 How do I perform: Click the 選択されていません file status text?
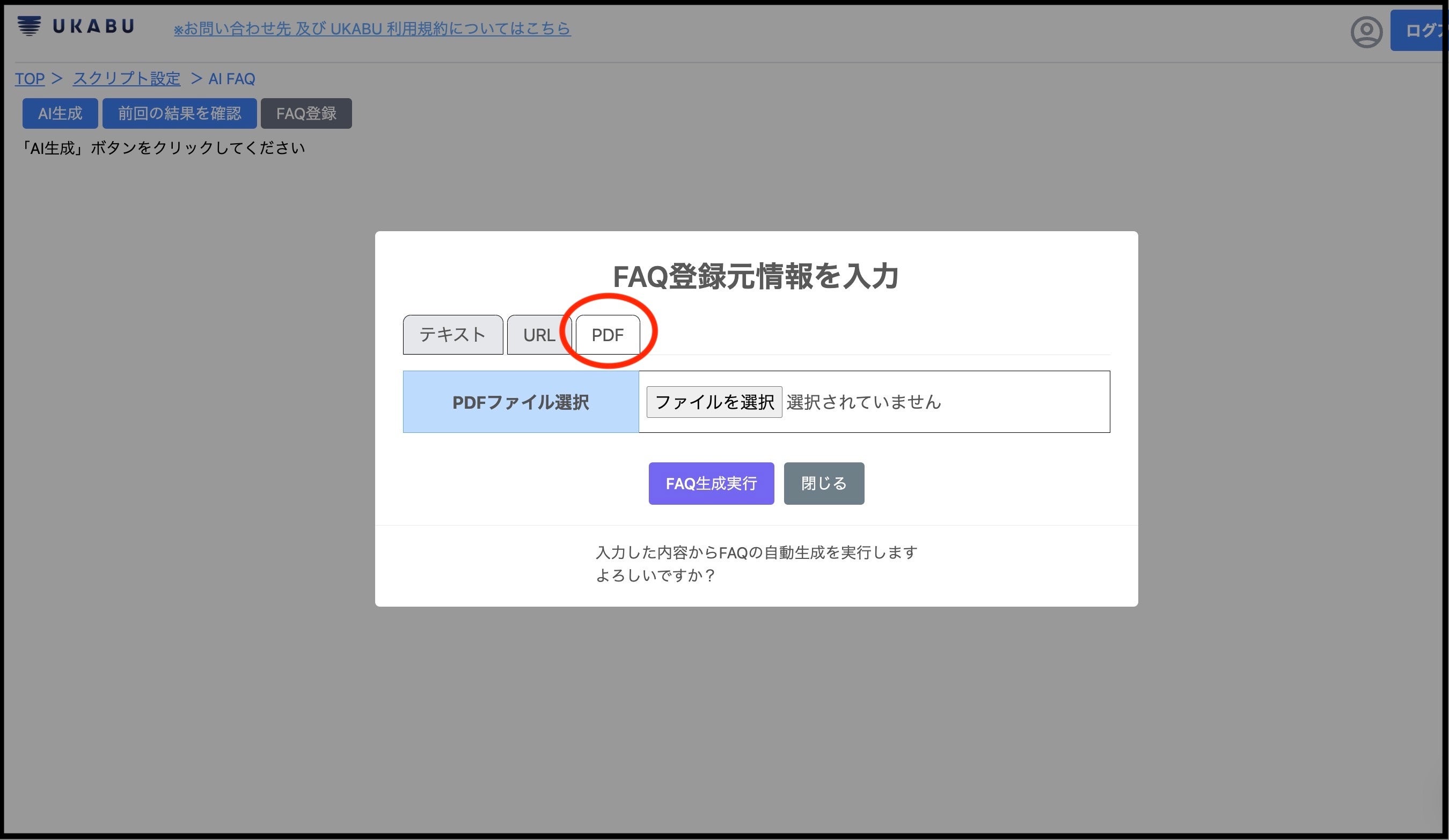click(863, 402)
